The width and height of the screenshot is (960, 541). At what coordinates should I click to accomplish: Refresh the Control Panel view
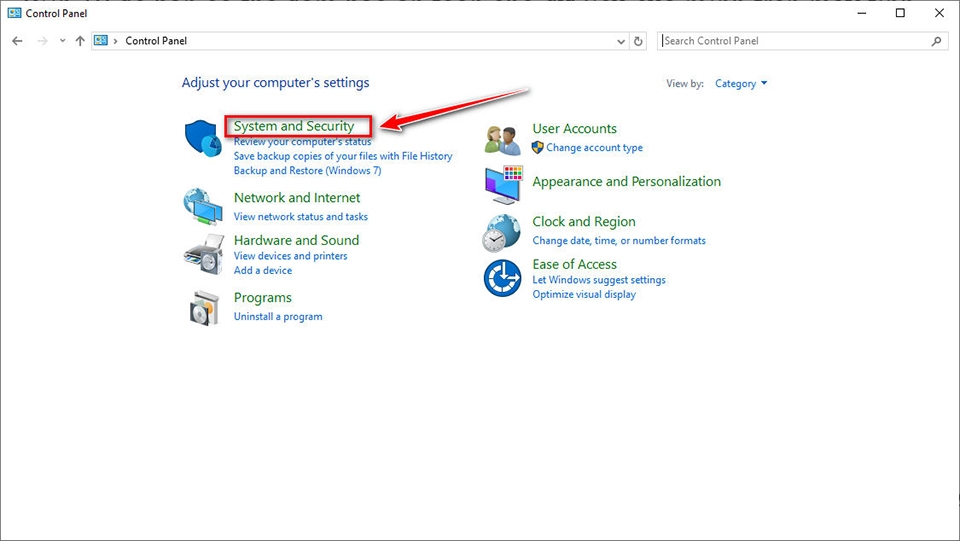pos(639,41)
